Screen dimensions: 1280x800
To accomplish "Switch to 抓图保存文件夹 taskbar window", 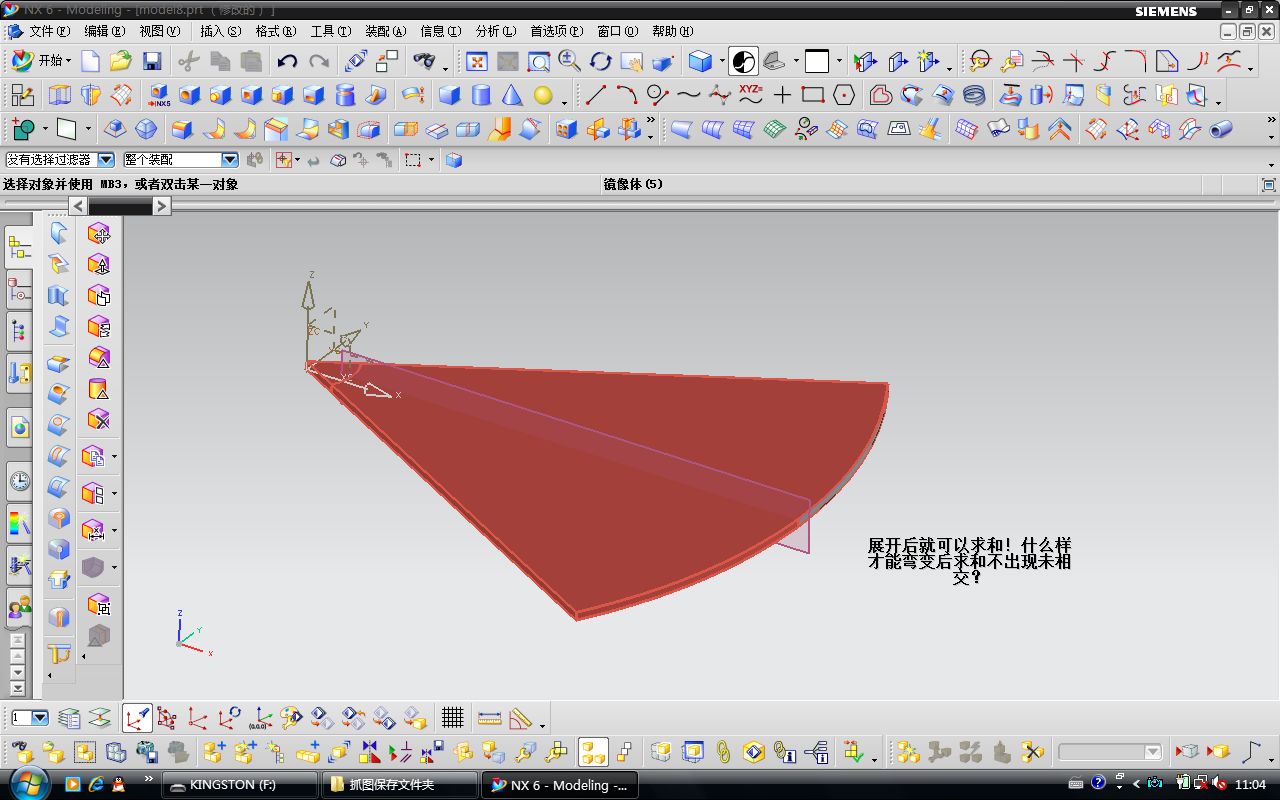I will (400, 785).
